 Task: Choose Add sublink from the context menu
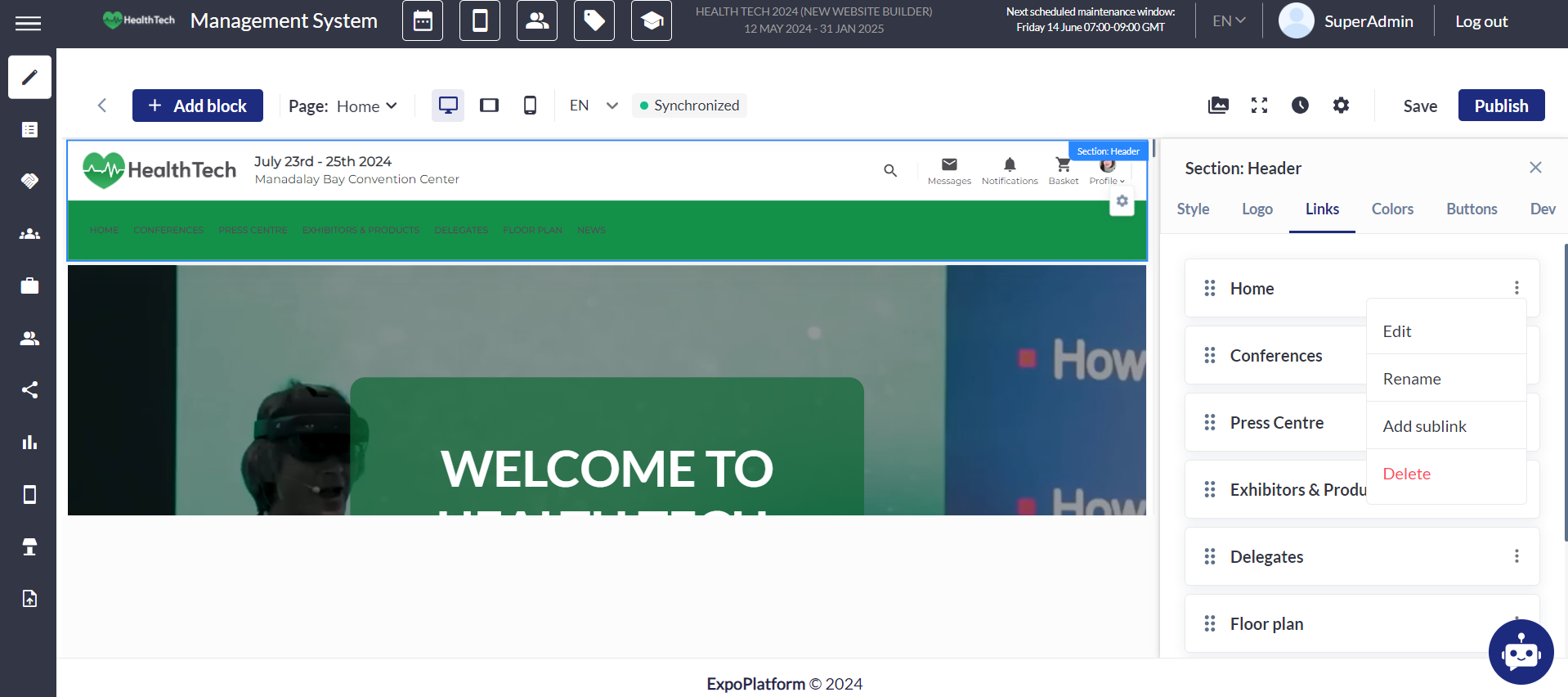tap(1446, 426)
